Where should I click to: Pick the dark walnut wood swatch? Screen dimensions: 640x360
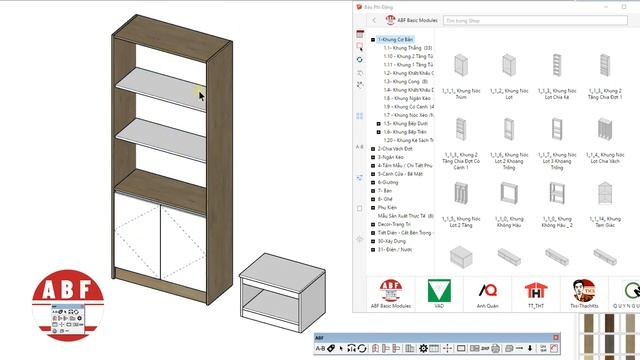coord(609,323)
